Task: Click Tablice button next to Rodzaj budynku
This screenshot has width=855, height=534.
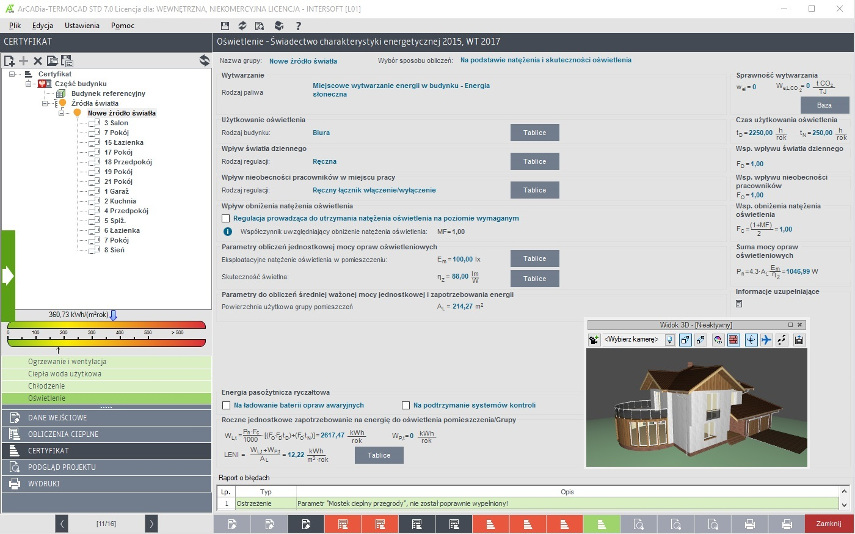Action: click(x=534, y=133)
